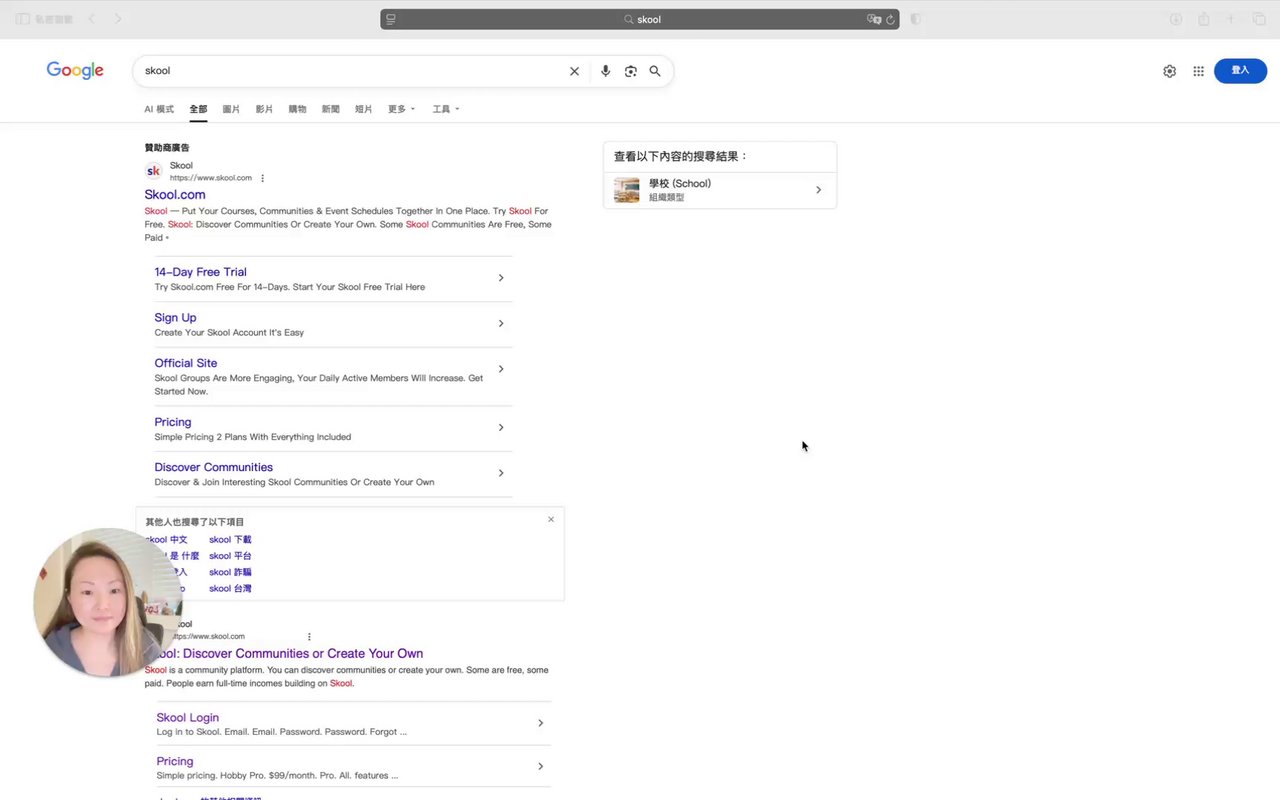Open Safari share icon

(x=1204, y=19)
